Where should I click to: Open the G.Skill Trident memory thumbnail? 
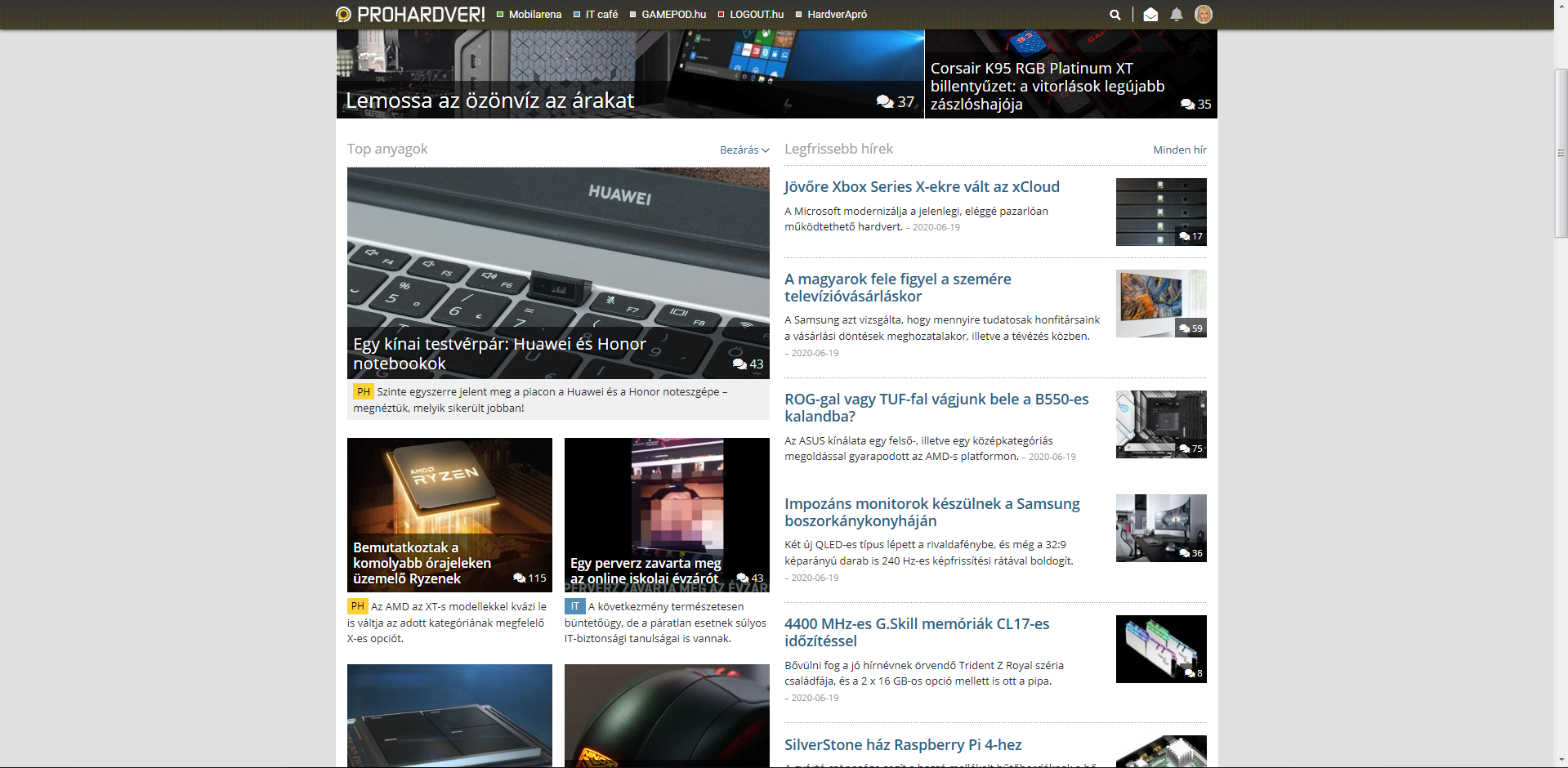(x=1161, y=649)
